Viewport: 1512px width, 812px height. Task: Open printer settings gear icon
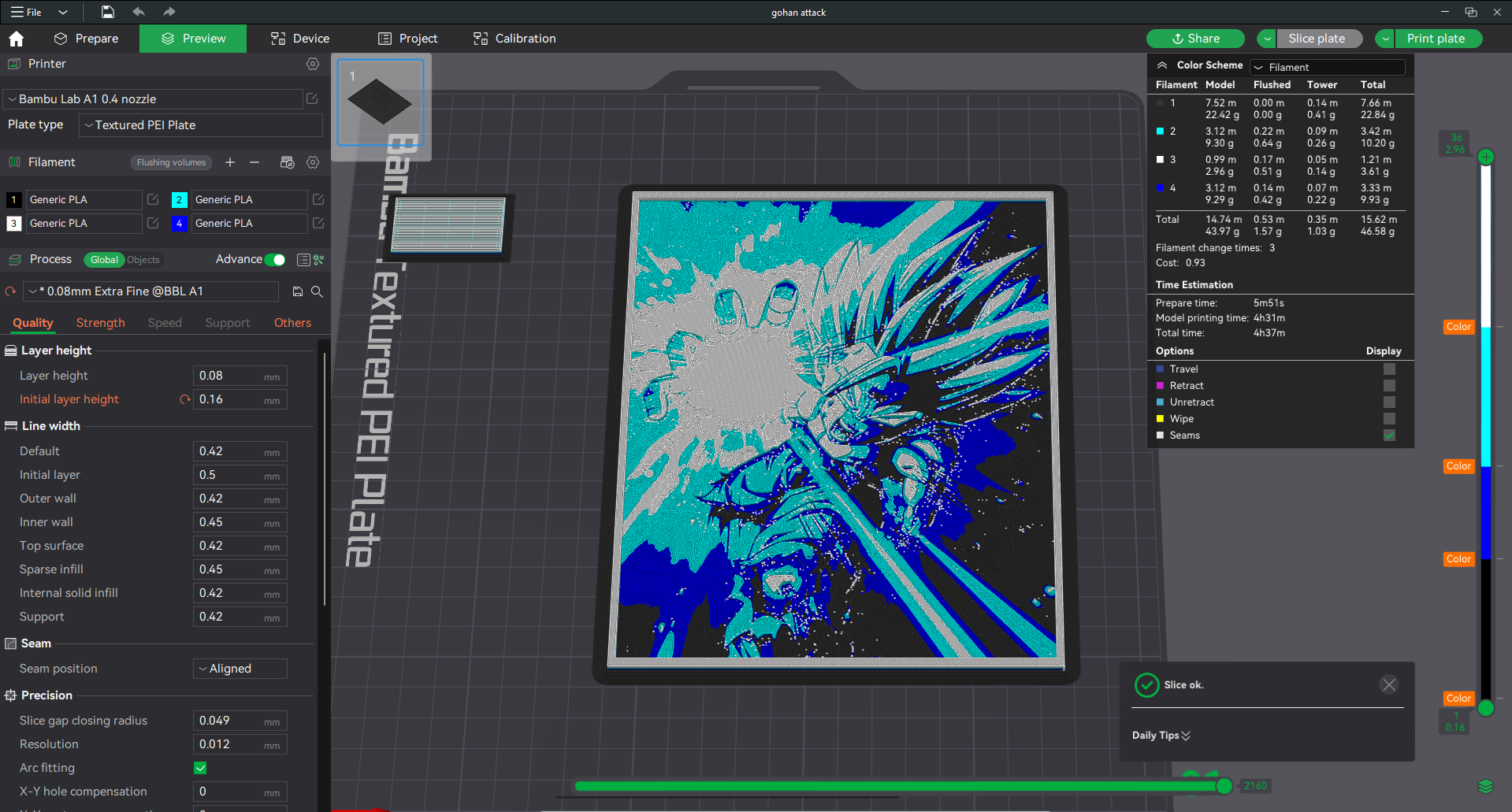click(313, 64)
